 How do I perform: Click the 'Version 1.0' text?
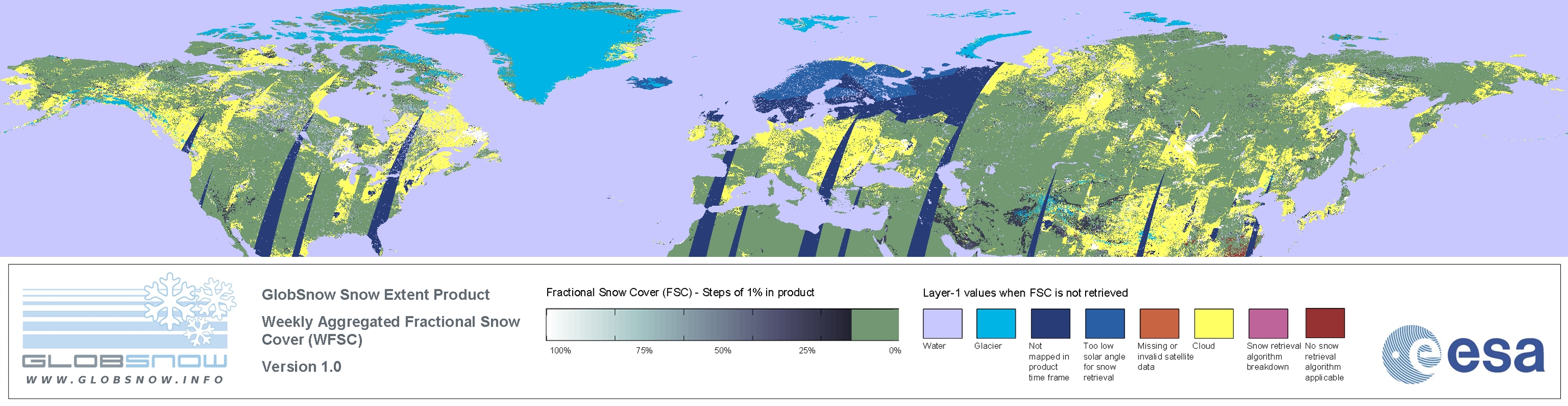coord(301,366)
